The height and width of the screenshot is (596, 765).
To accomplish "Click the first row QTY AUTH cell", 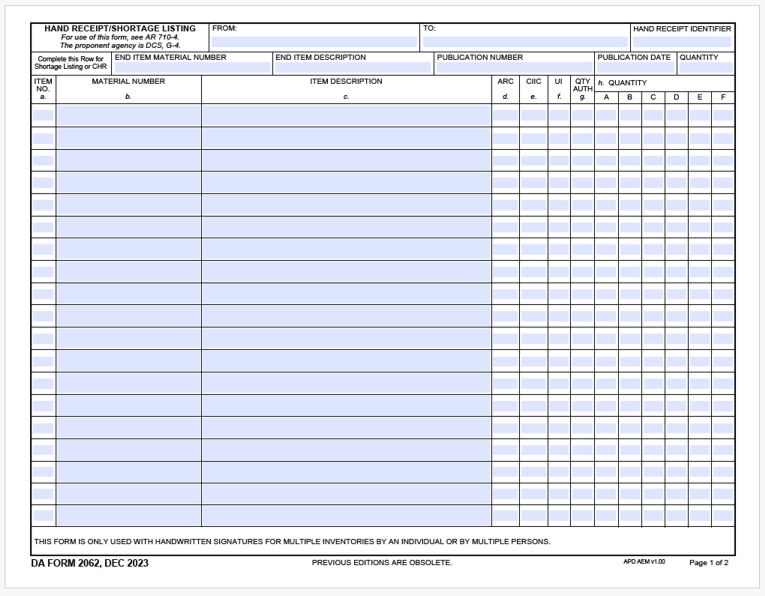I will tap(582, 115).
